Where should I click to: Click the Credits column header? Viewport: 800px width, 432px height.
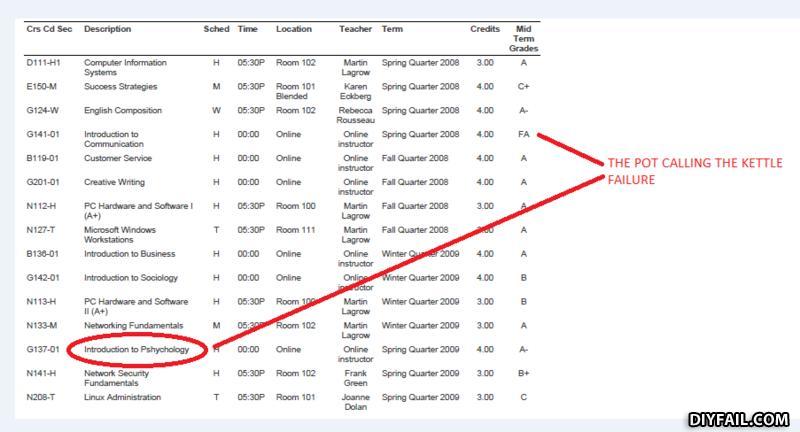(485, 29)
